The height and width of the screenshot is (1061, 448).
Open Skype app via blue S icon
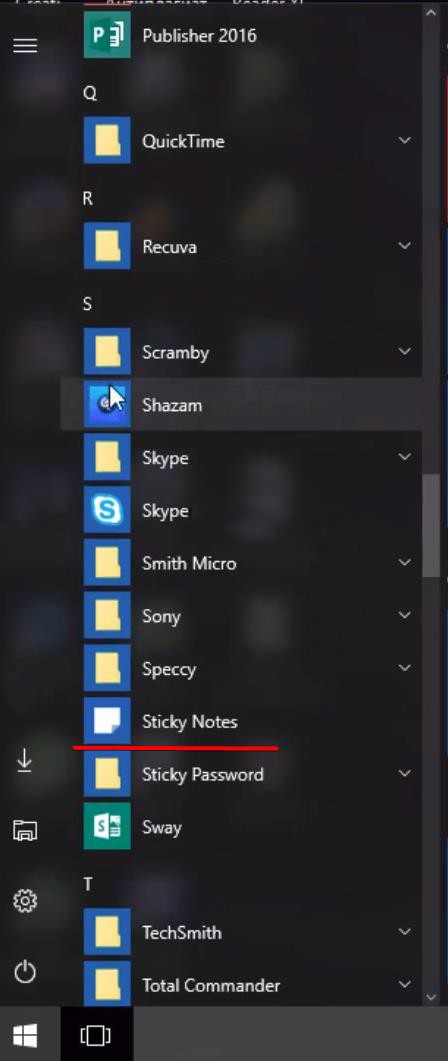(107, 510)
